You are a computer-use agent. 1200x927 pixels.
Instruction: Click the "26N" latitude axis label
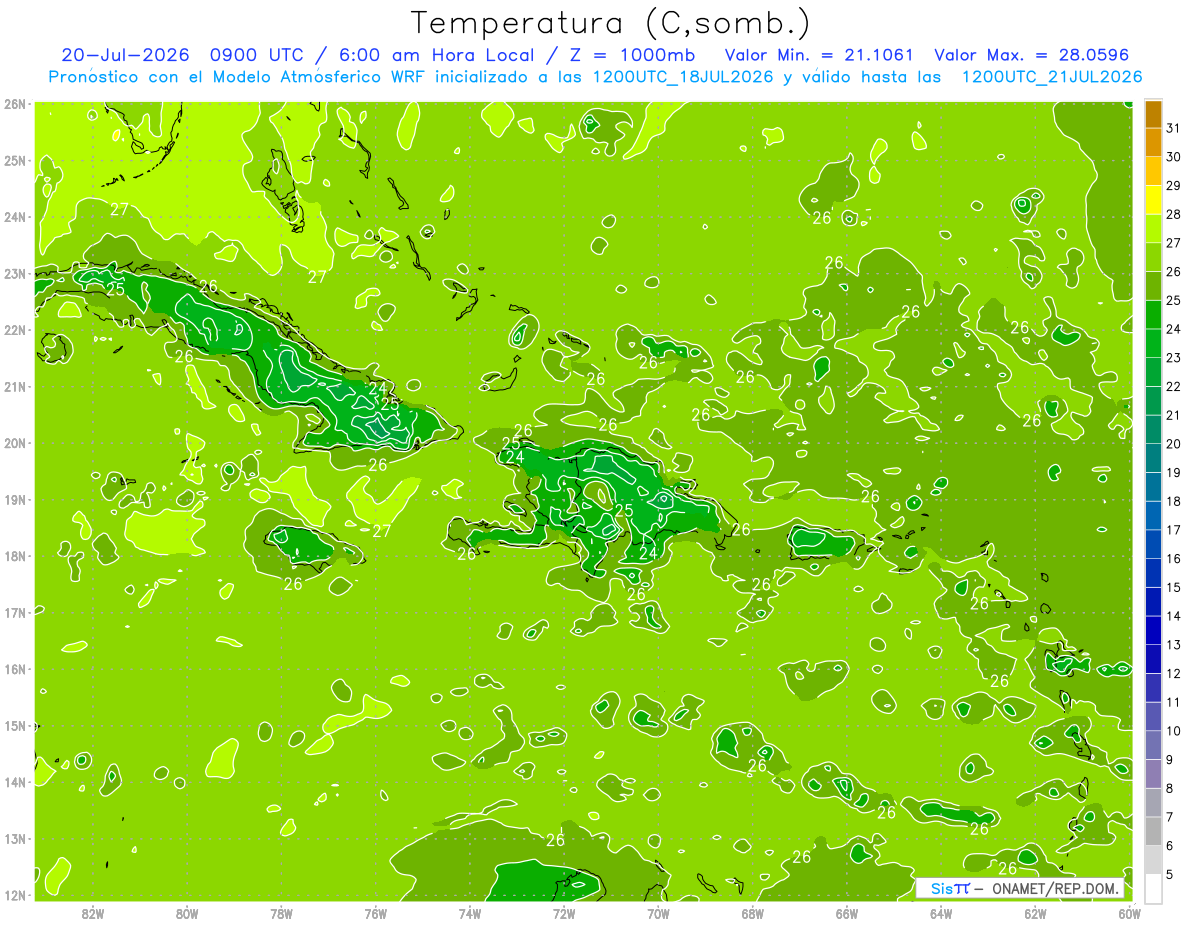[x=16, y=104]
